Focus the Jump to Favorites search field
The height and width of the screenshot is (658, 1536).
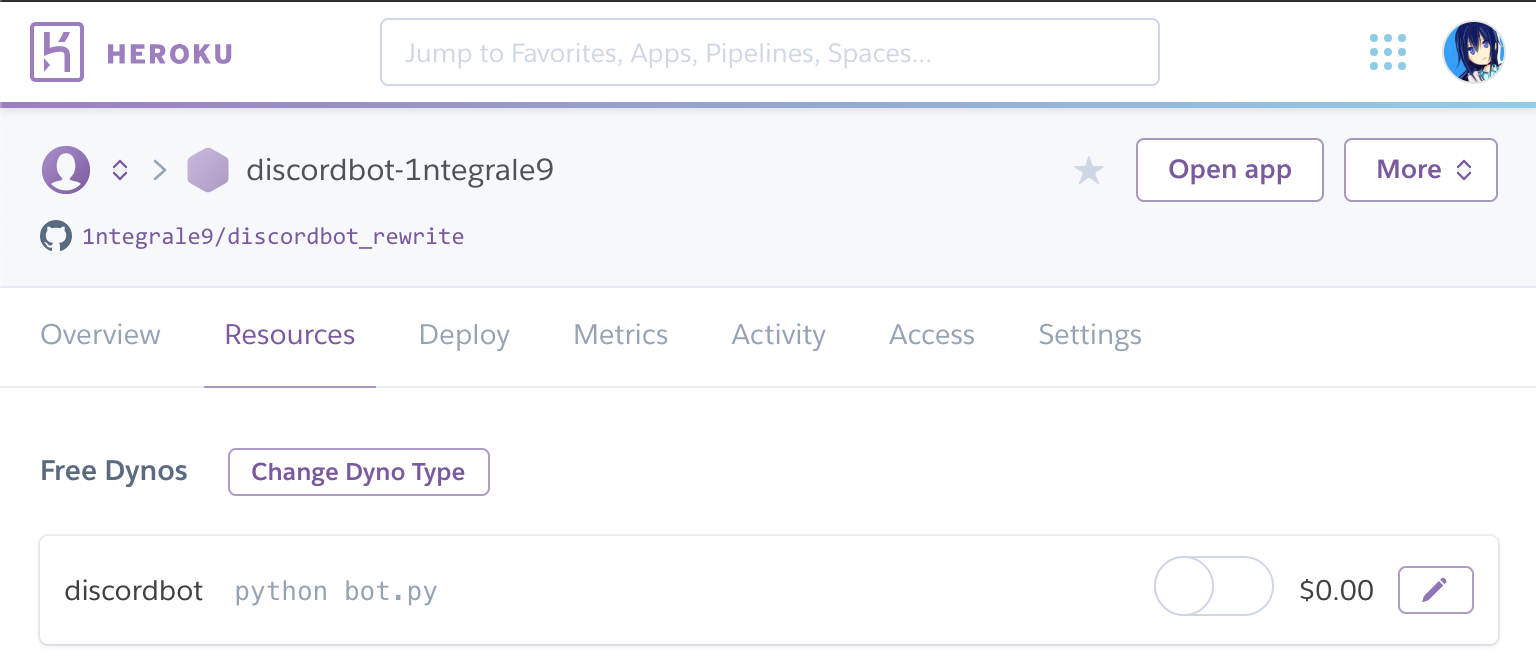click(769, 52)
